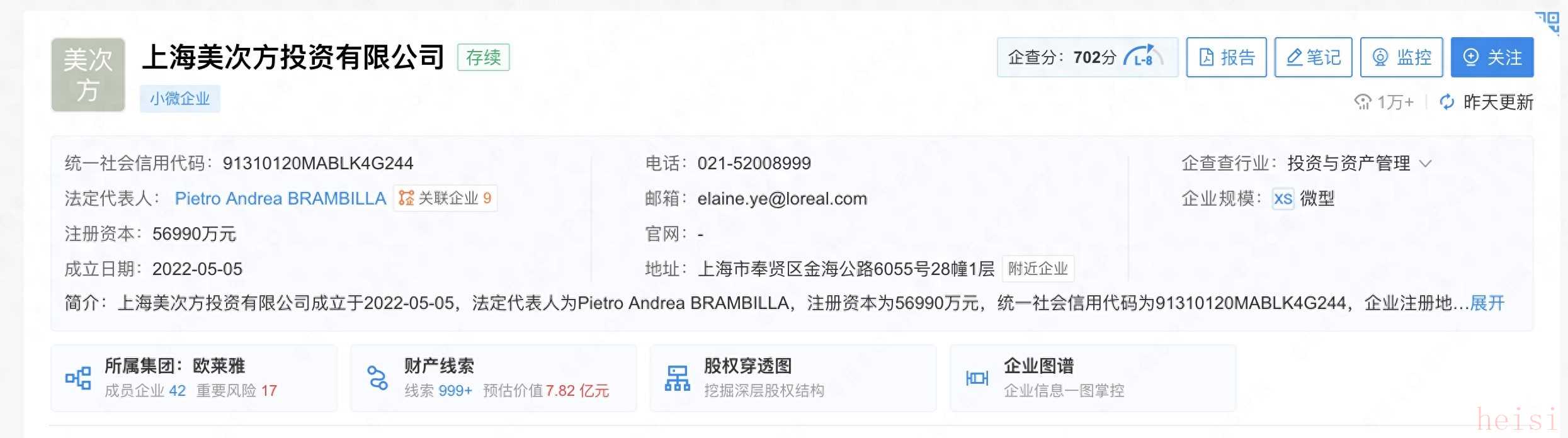Click the 昨天更新 refresh icon
The image size is (1568, 438).
coord(1447,102)
